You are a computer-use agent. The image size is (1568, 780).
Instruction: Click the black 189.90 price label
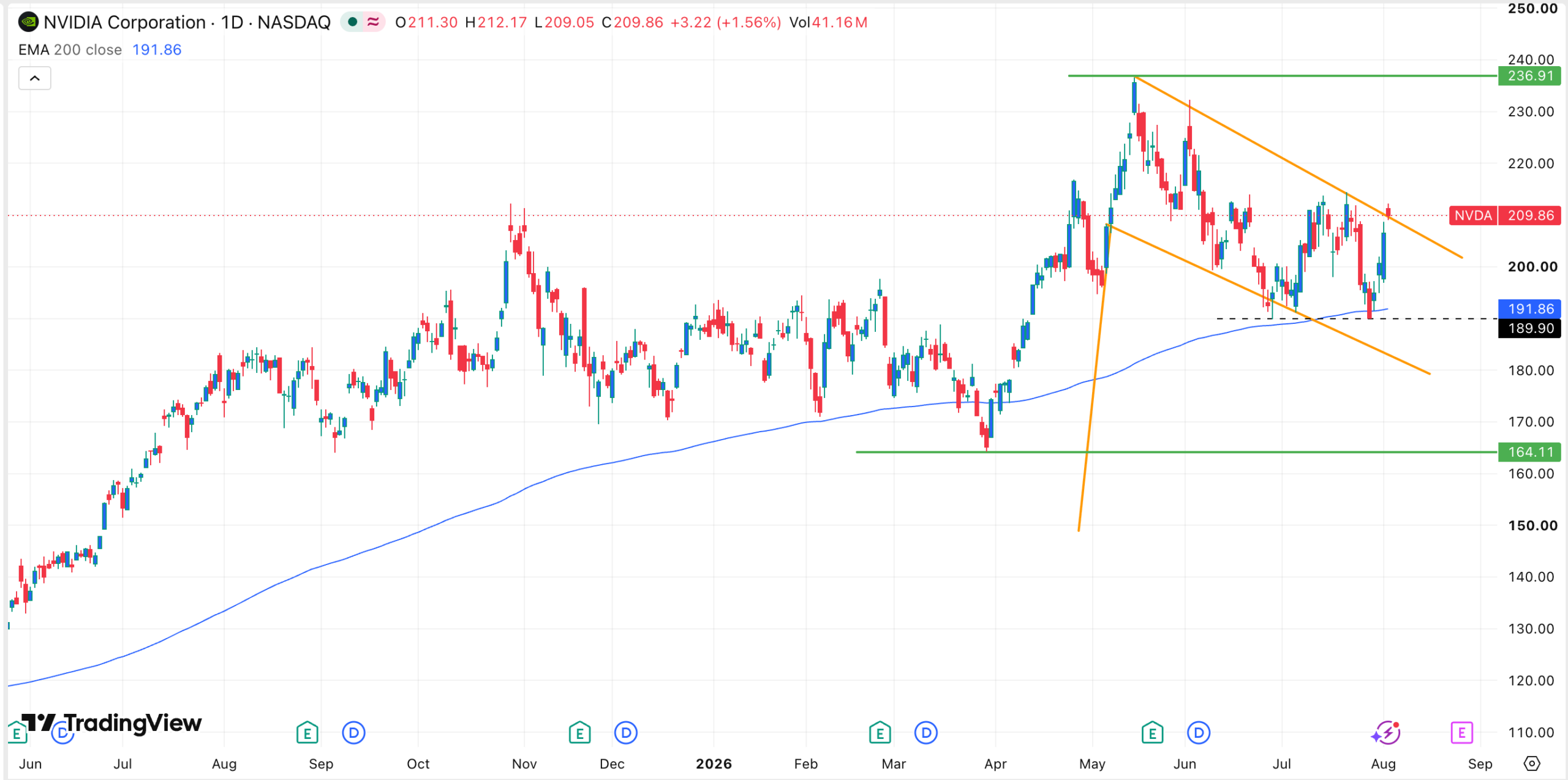point(1529,328)
